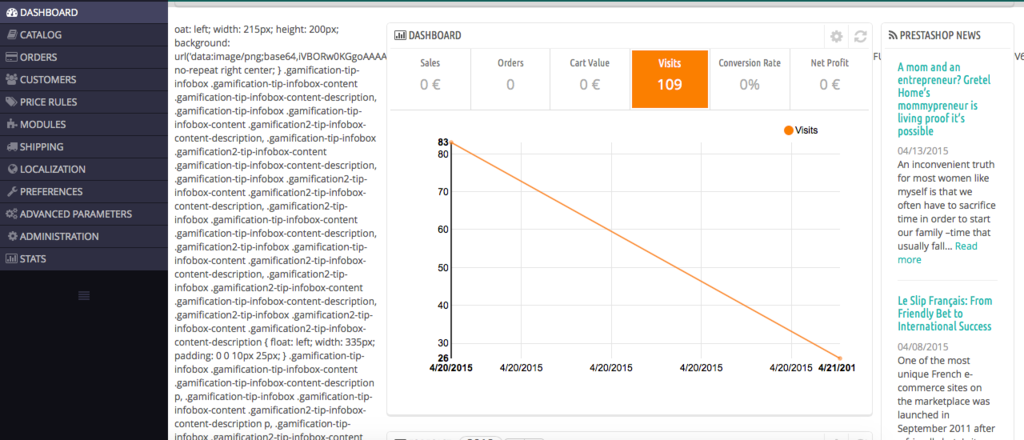
Task: Click the Dashboard panel heading text
Action: (435, 35)
